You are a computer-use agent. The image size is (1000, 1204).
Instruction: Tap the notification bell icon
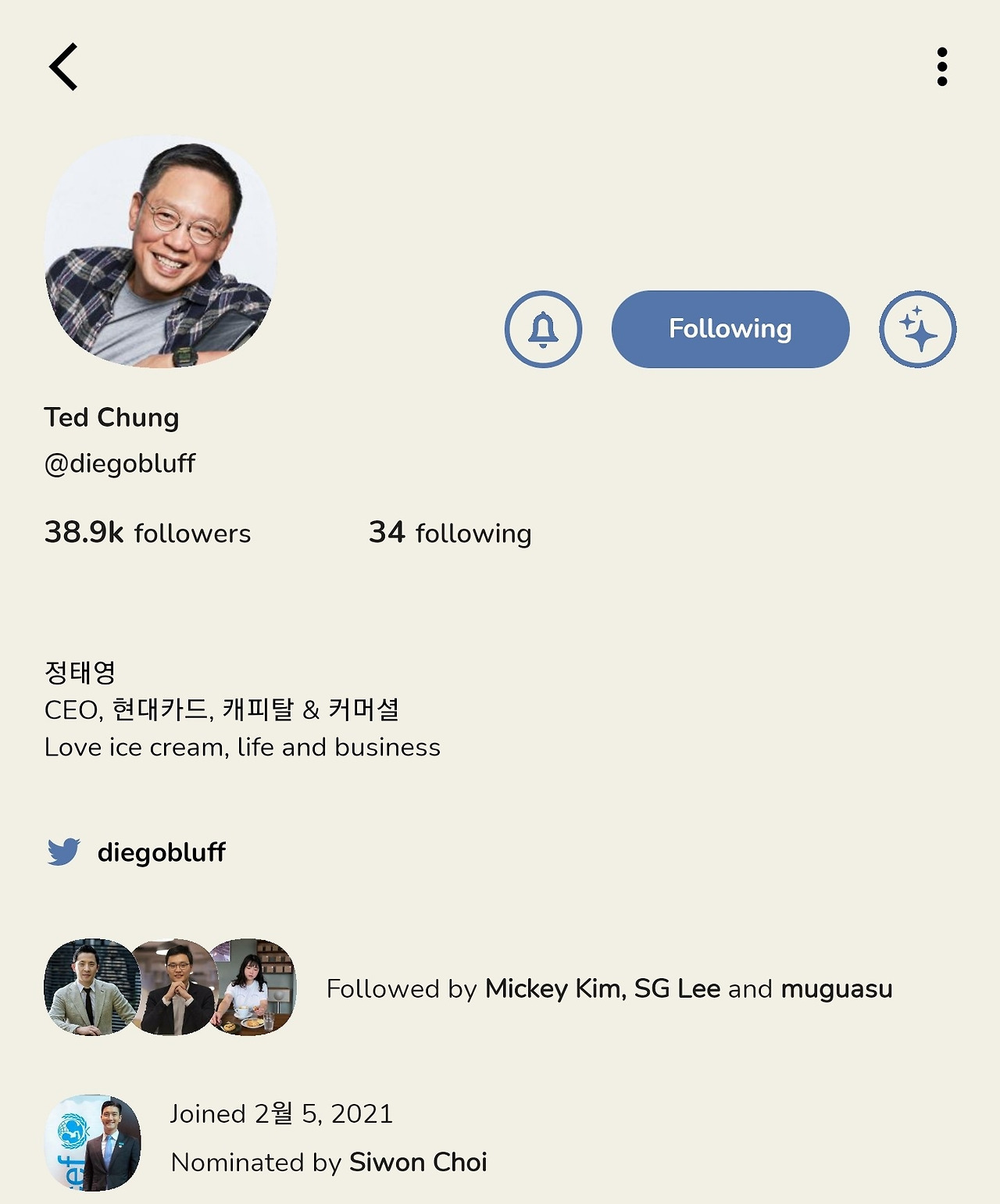543,329
